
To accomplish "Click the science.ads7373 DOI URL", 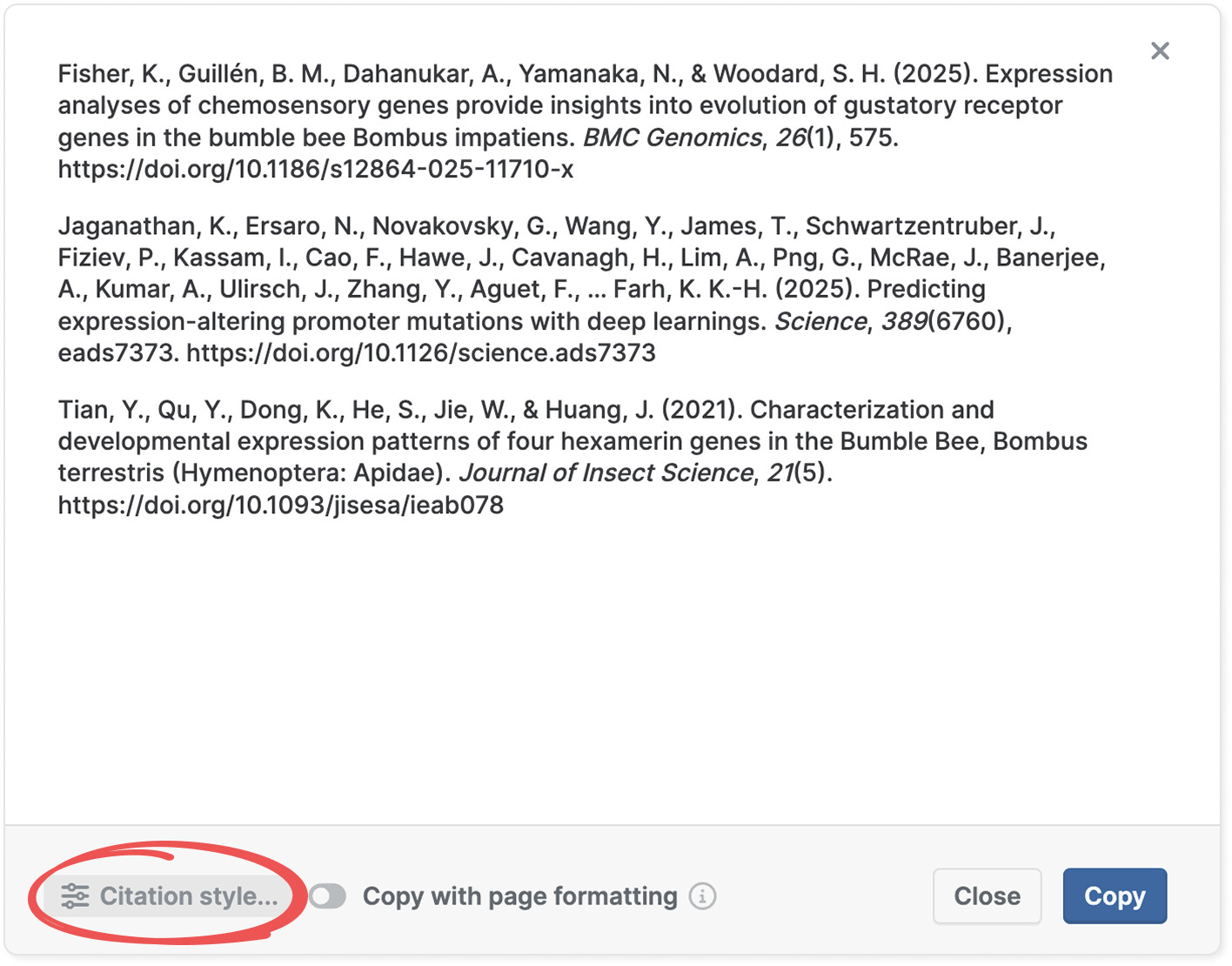I will click(421, 353).
